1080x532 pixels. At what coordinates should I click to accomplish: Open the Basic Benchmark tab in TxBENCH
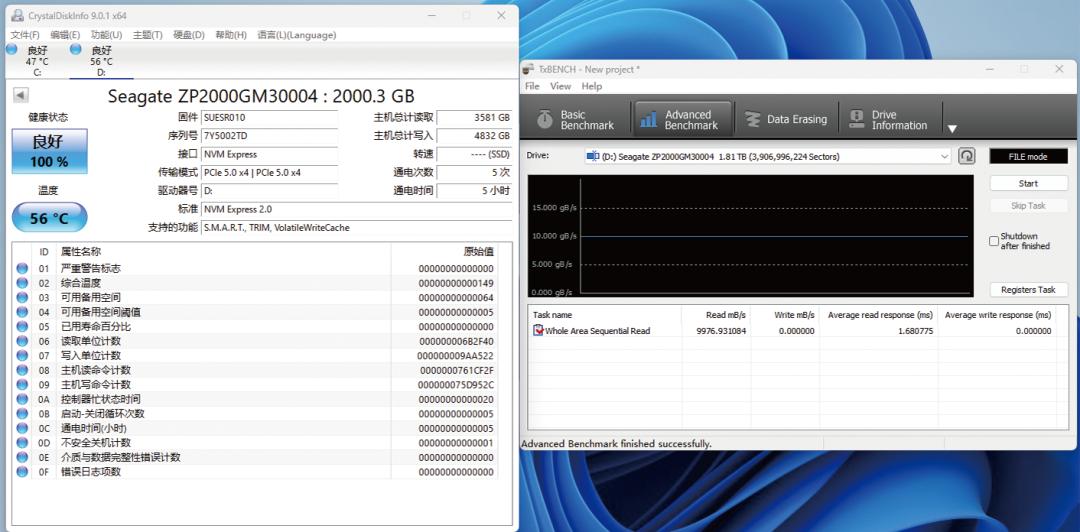point(576,120)
